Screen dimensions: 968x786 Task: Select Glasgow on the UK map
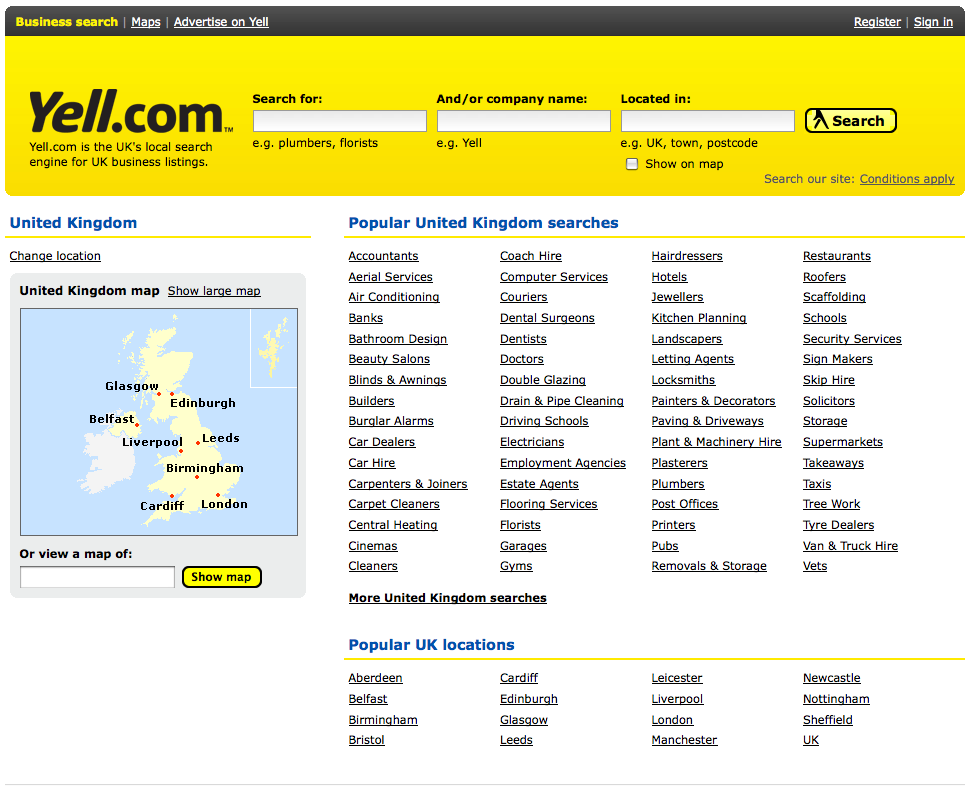click(131, 386)
